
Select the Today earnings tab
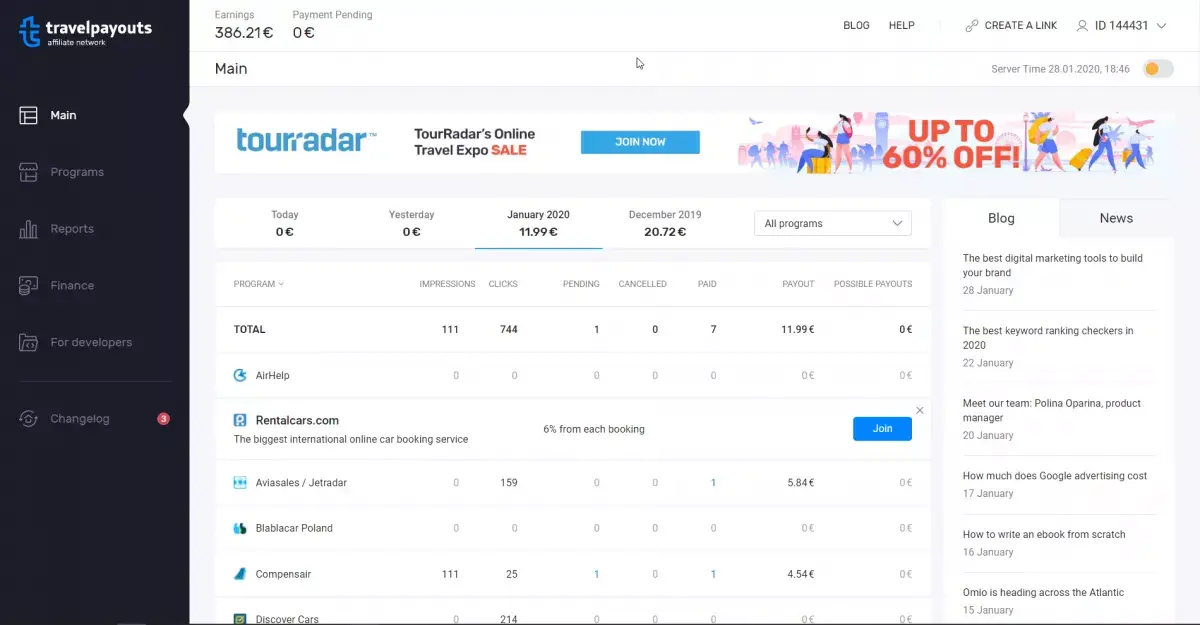point(285,224)
